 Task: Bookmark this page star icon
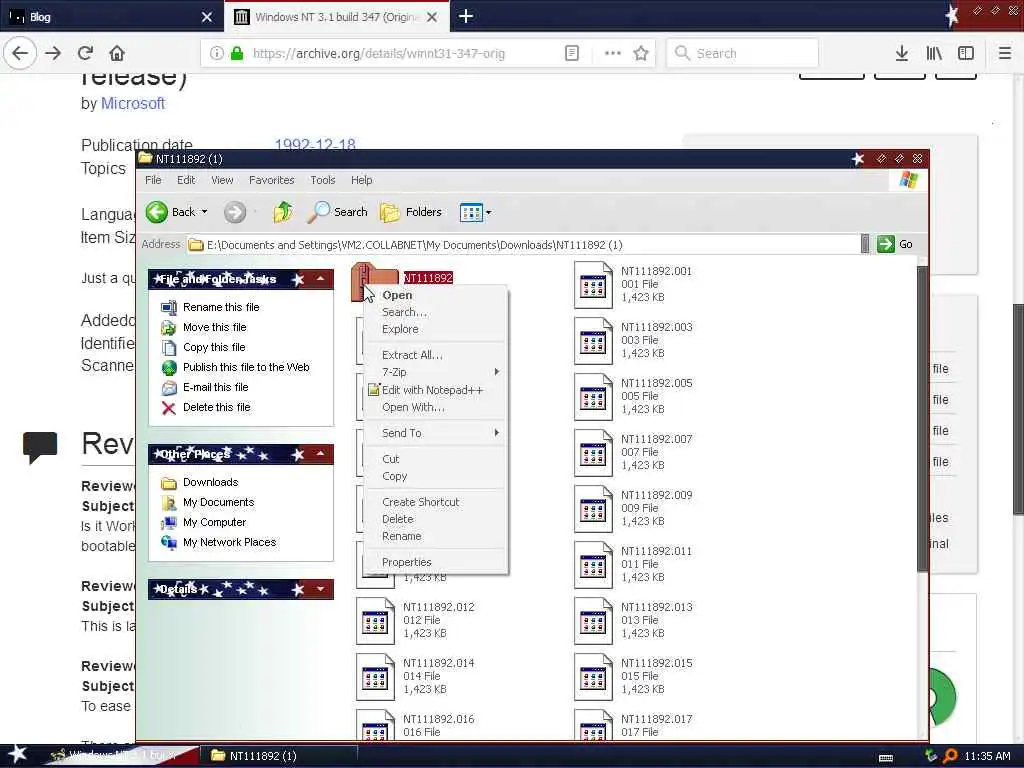(x=641, y=54)
